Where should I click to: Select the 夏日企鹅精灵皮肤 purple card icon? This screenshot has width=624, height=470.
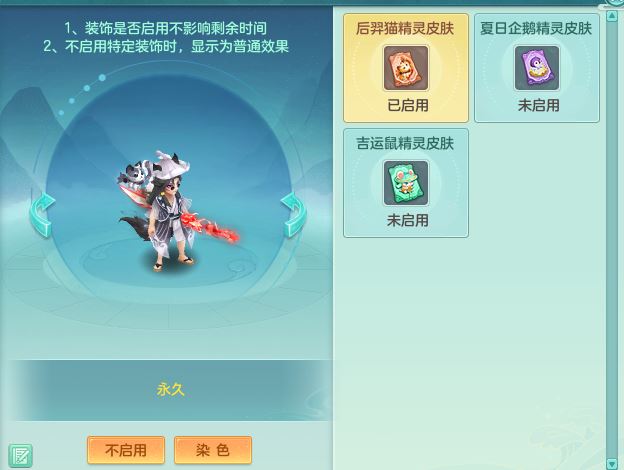(x=536, y=68)
